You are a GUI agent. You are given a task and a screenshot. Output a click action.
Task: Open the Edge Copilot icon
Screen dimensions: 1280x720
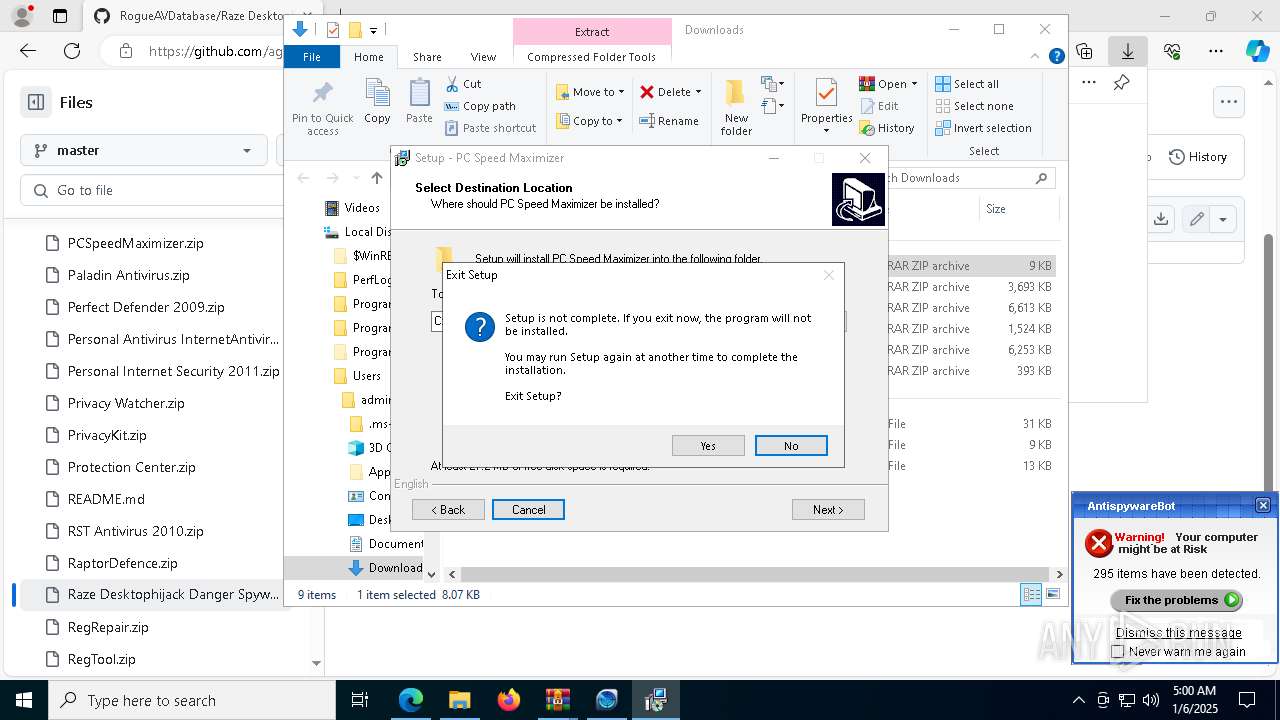point(1257,51)
